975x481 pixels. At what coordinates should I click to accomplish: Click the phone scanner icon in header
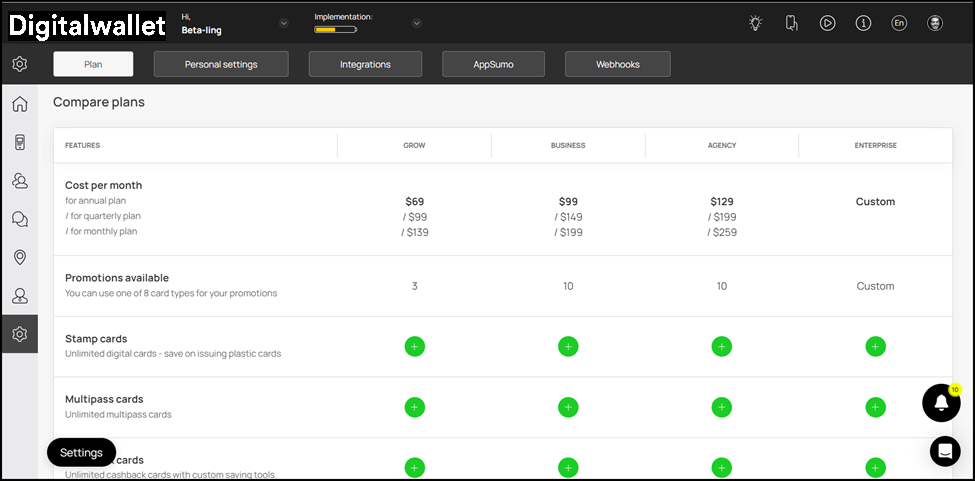[x=791, y=23]
